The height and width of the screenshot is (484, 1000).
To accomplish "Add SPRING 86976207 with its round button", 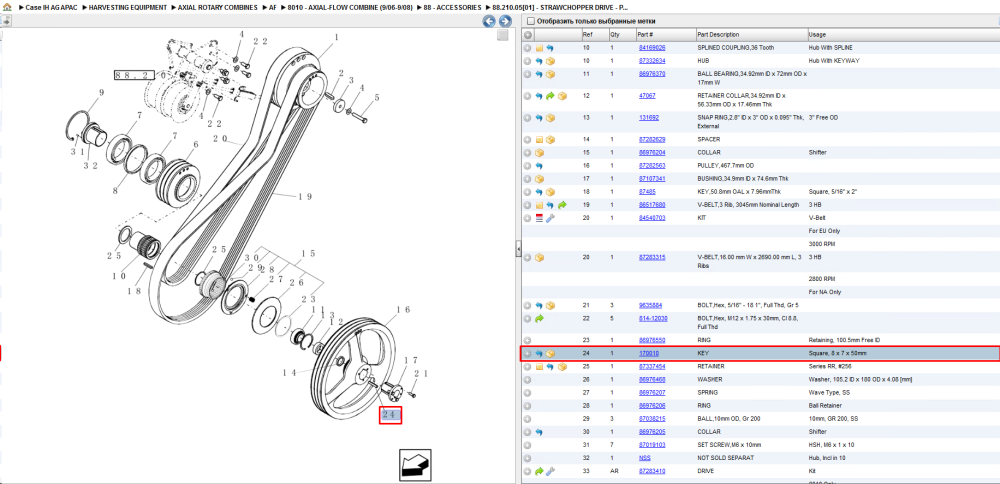I will click(x=527, y=393).
